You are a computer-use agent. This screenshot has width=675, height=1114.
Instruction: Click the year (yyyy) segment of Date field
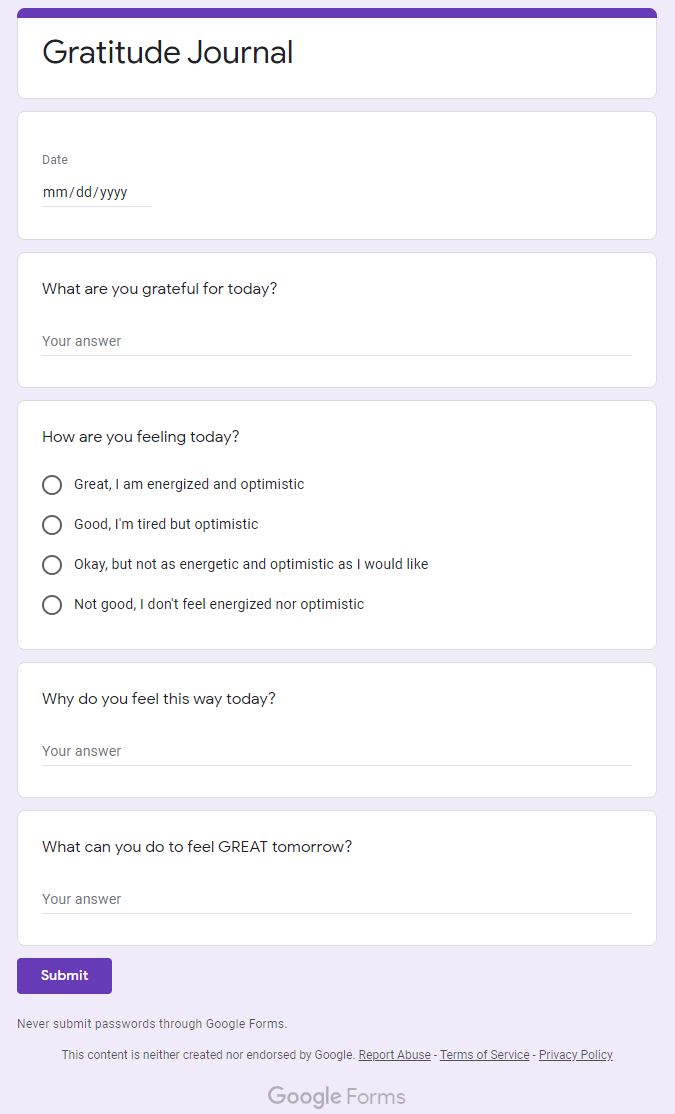click(113, 192)
